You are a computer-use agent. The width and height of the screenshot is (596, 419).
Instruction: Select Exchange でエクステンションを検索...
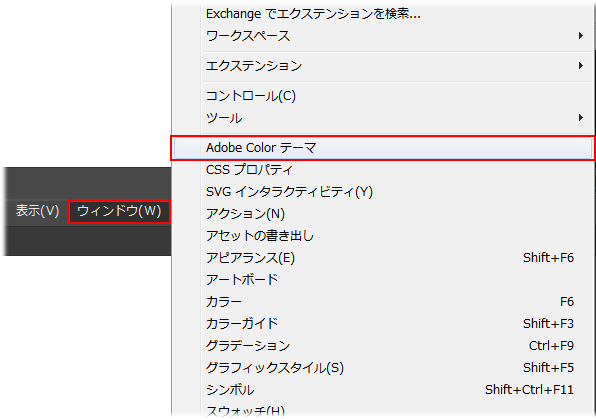coord(382,14)
